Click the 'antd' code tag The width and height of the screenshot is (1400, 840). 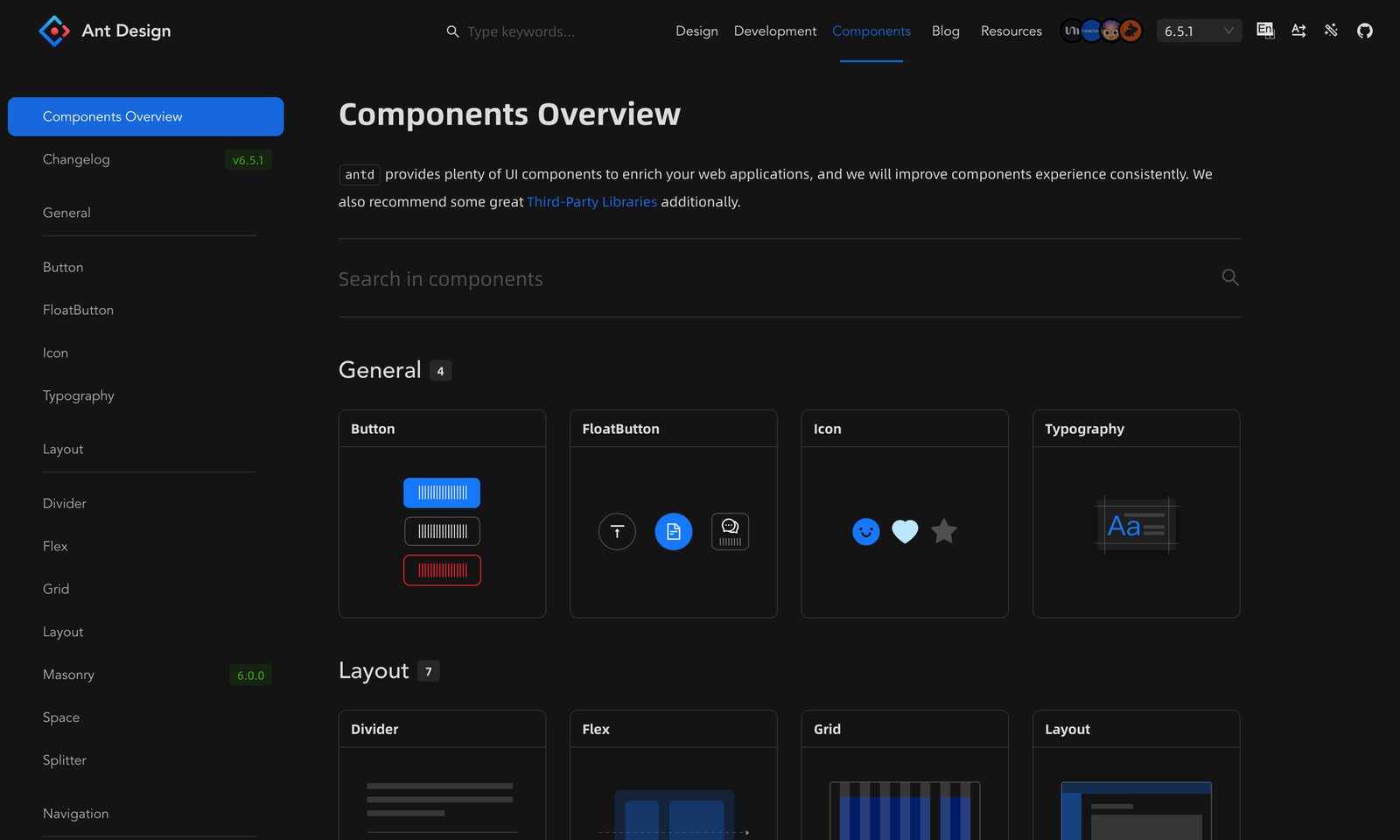(360, 174)
